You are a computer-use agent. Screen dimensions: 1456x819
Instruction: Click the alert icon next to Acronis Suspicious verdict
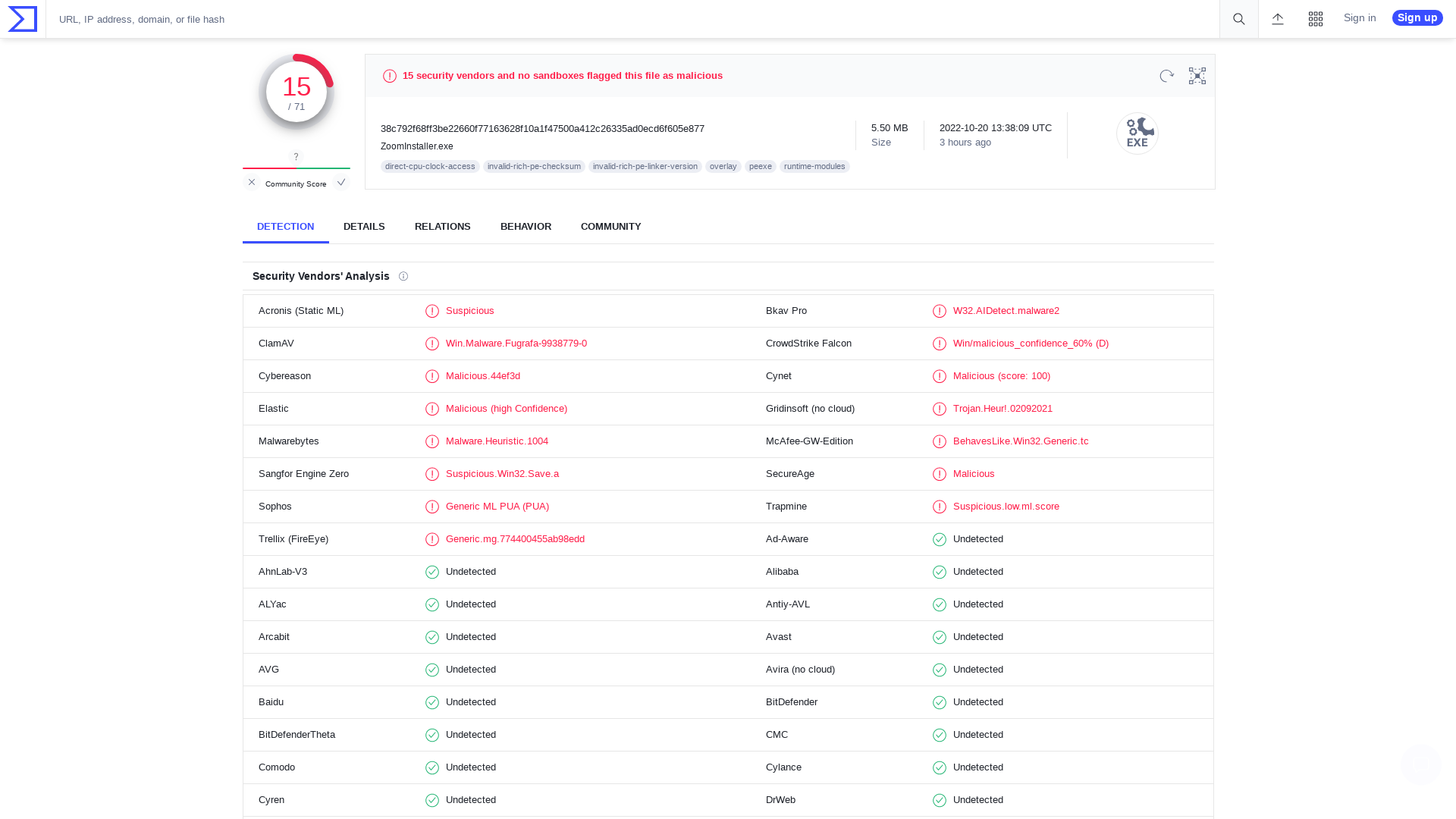click(432, 311)
